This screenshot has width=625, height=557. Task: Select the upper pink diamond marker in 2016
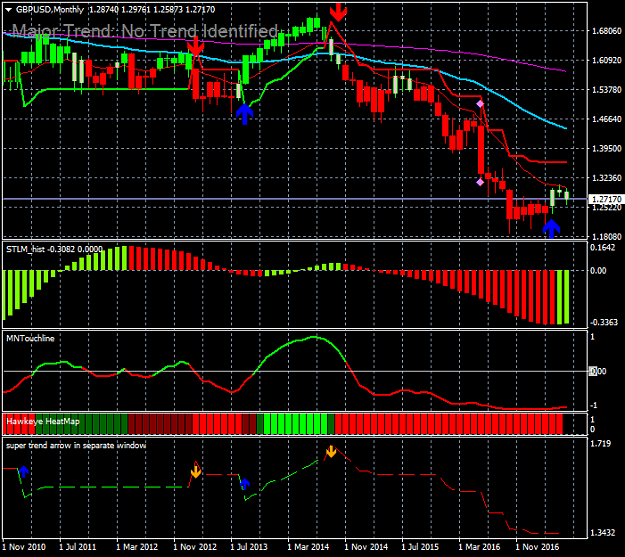[x=480, y=104]
